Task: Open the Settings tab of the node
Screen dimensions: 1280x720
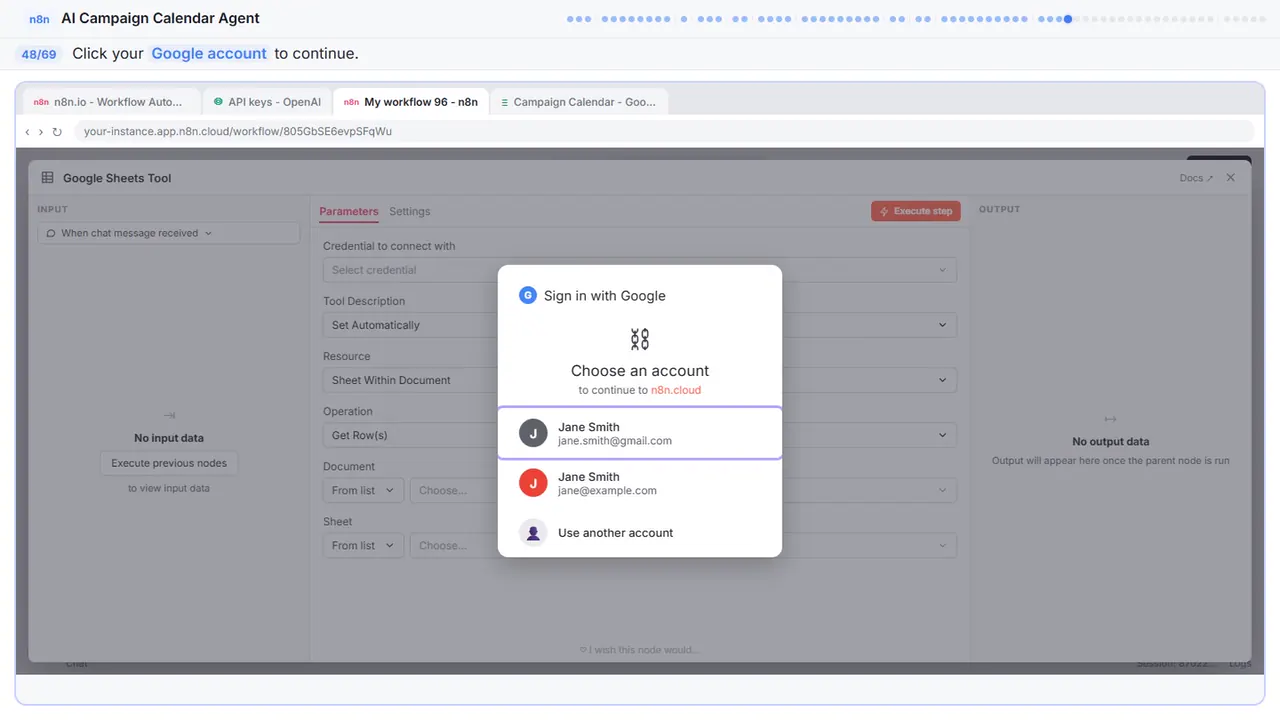Action: tap(410, 211)
